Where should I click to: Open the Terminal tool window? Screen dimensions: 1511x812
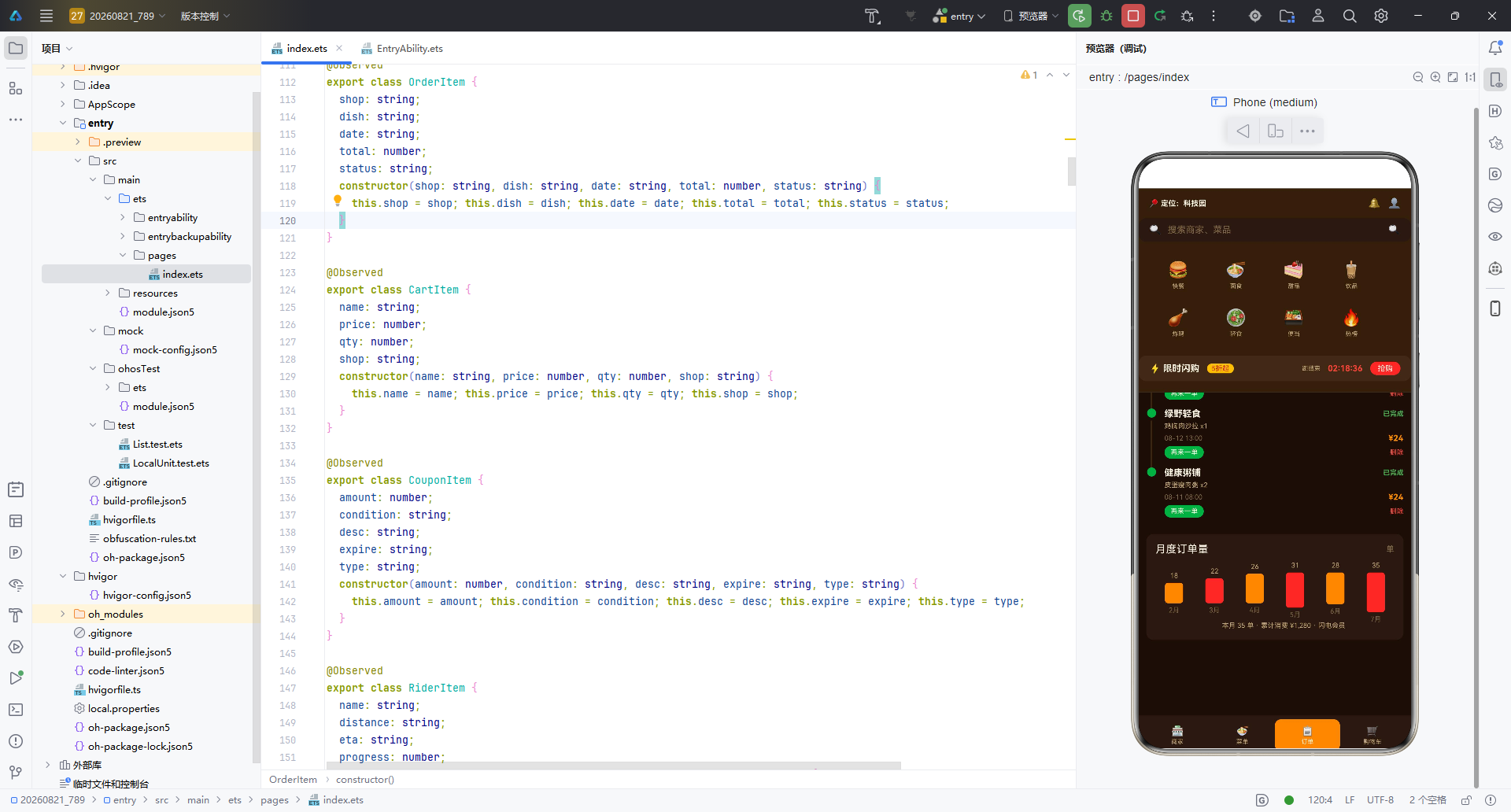[16, 710]
